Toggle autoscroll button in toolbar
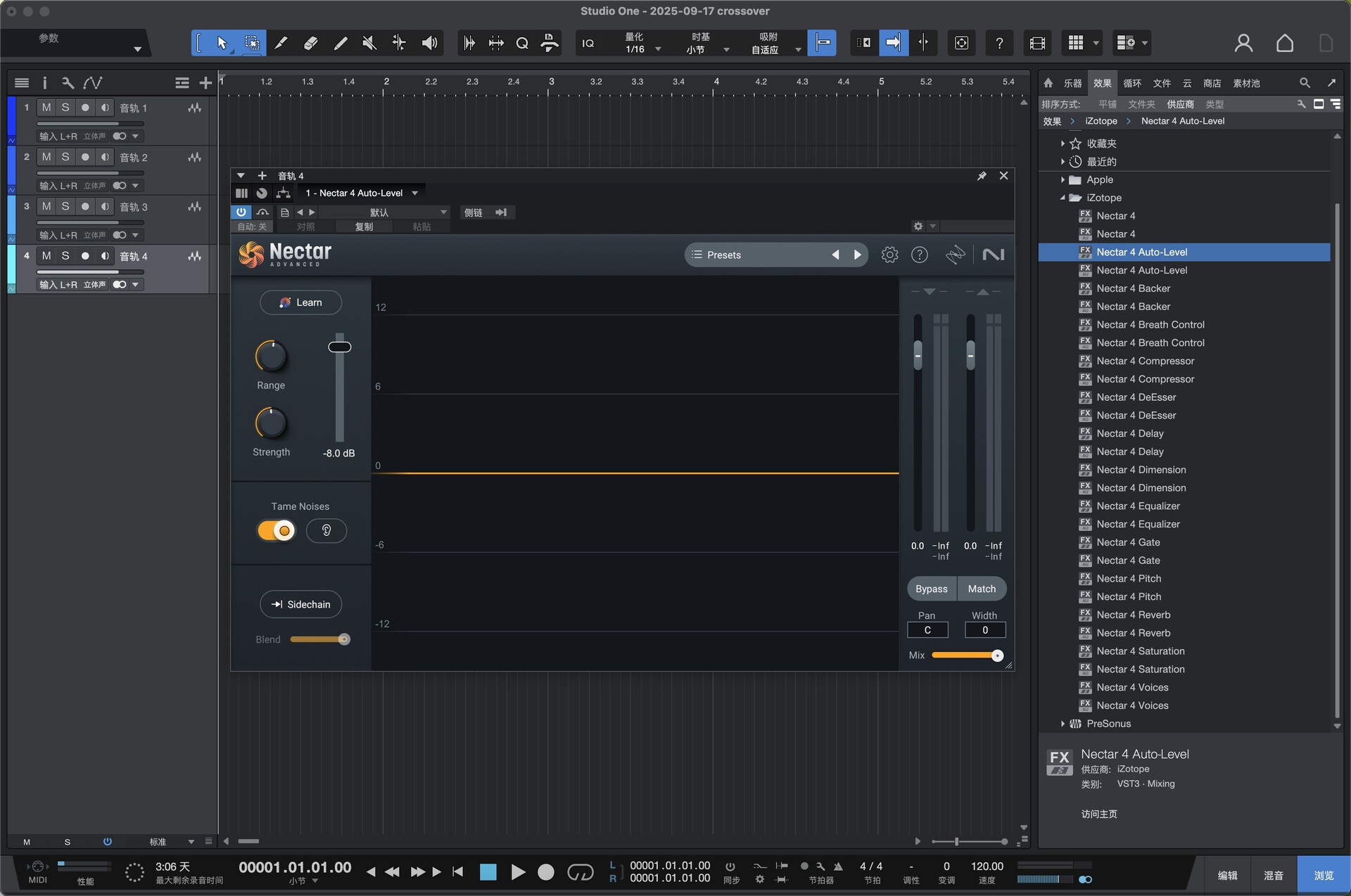The image size is (1351, 896). (x=893, y=44)
